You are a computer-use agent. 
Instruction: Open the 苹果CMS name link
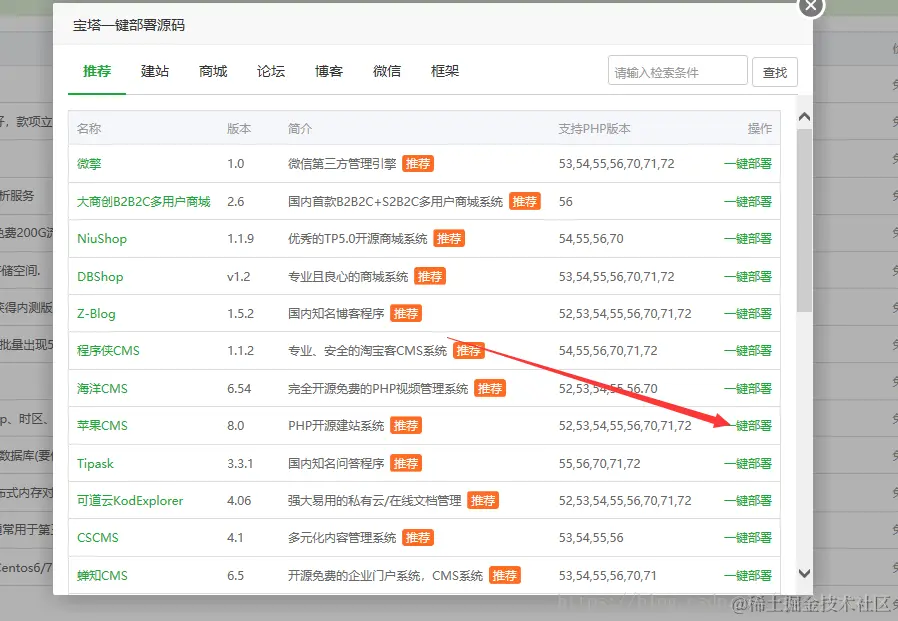point(102,426)
